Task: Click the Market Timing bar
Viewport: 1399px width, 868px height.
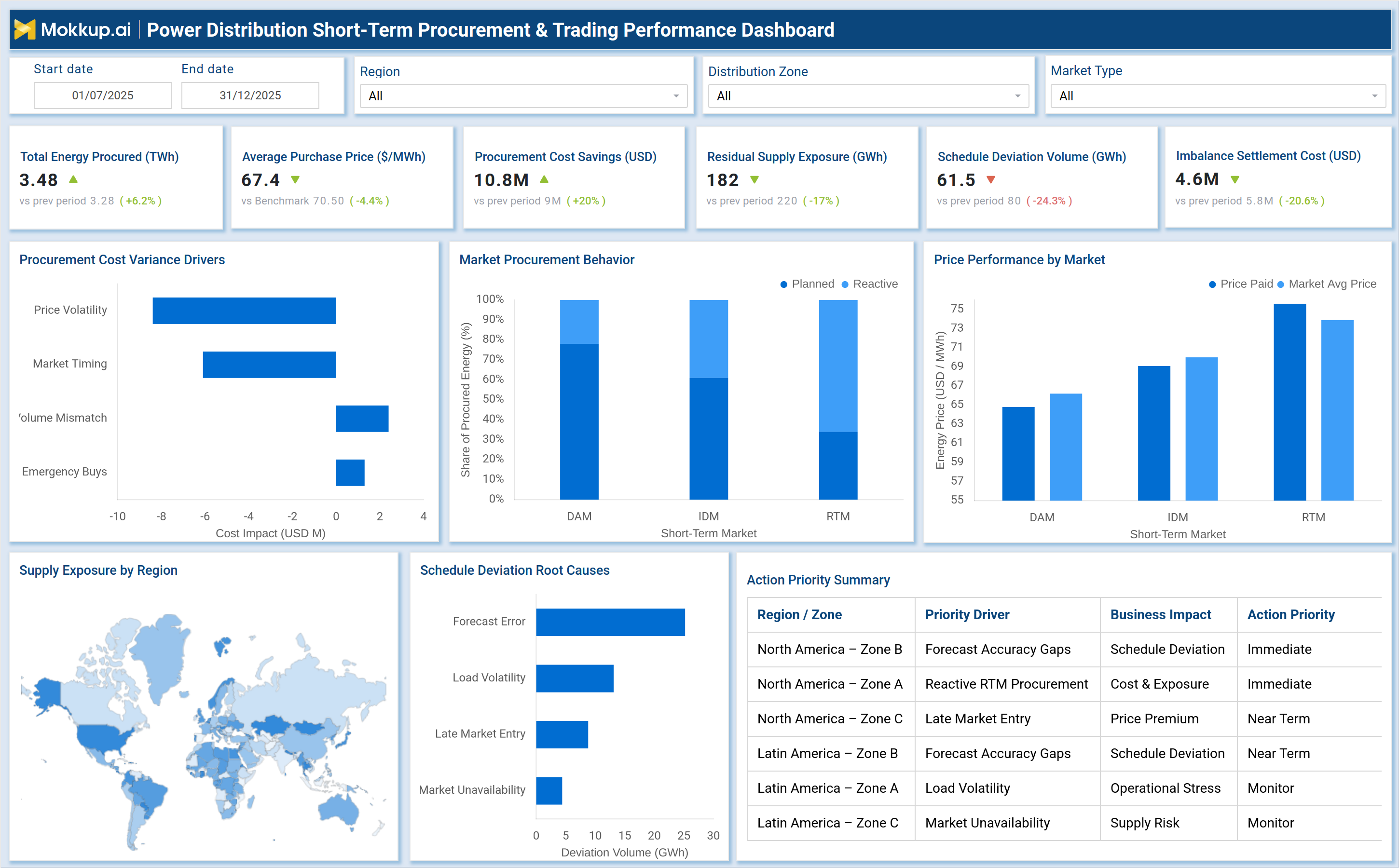Action: [269, 365]
